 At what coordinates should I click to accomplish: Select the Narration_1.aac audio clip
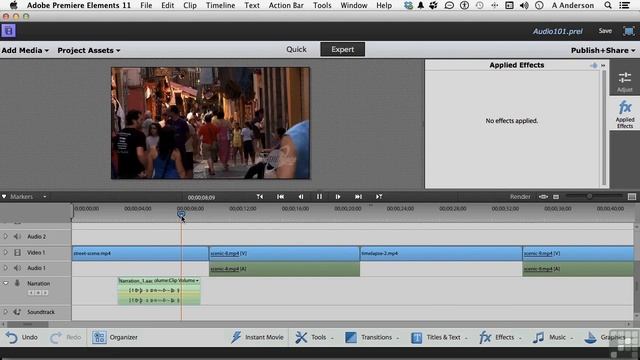[x=159, y=291]
